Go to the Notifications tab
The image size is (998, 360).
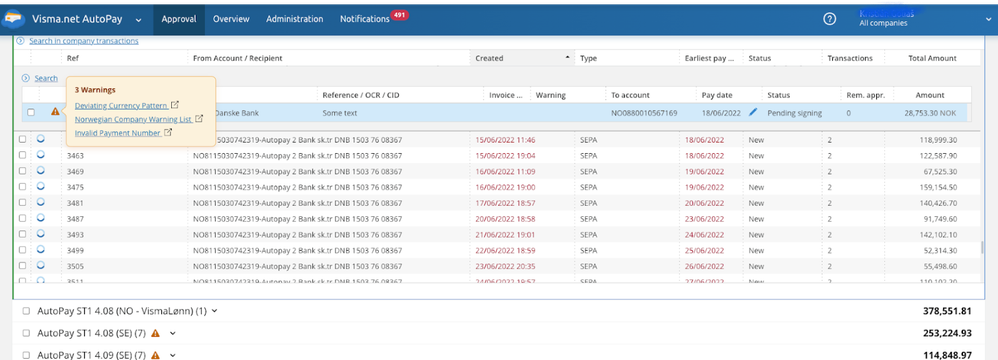364,19
